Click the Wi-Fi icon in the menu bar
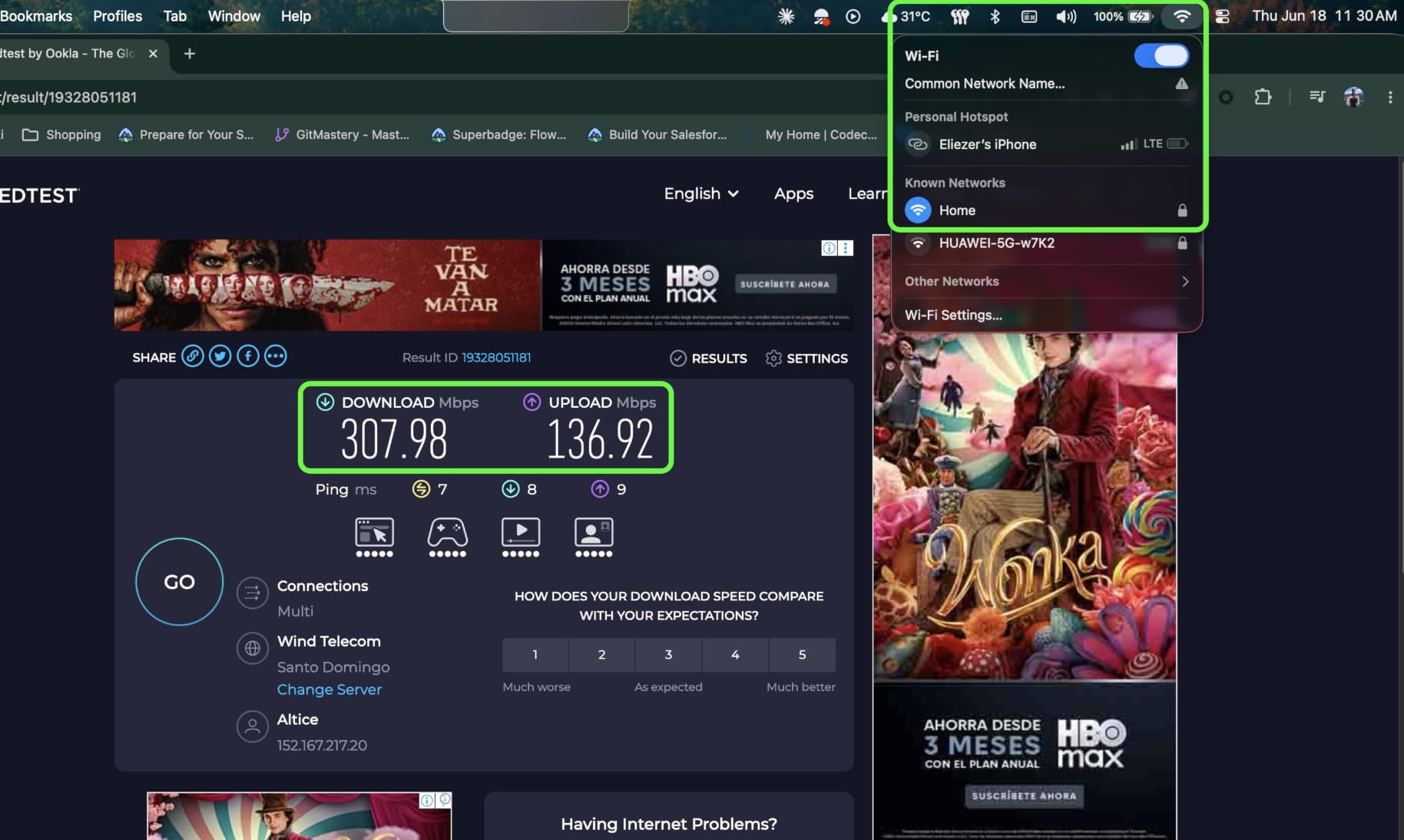 [x=1182, y=16]
